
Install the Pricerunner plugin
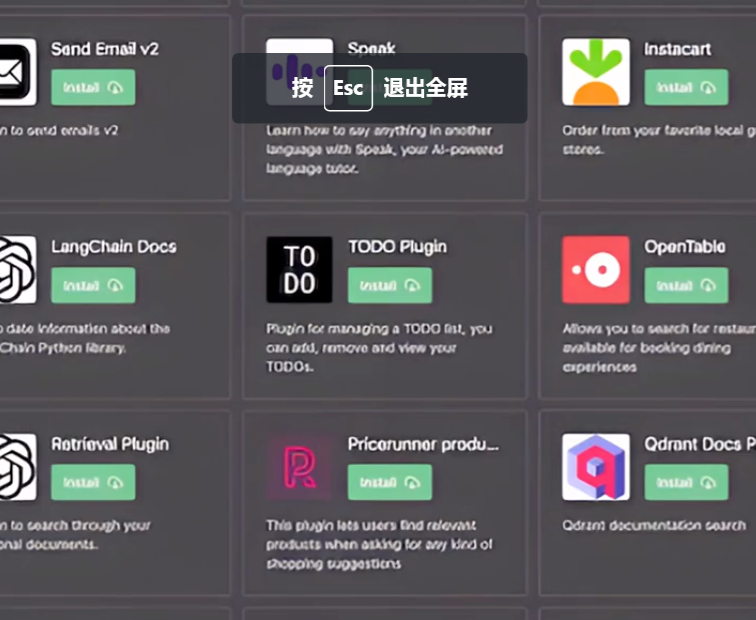click(x=390, y=482)
